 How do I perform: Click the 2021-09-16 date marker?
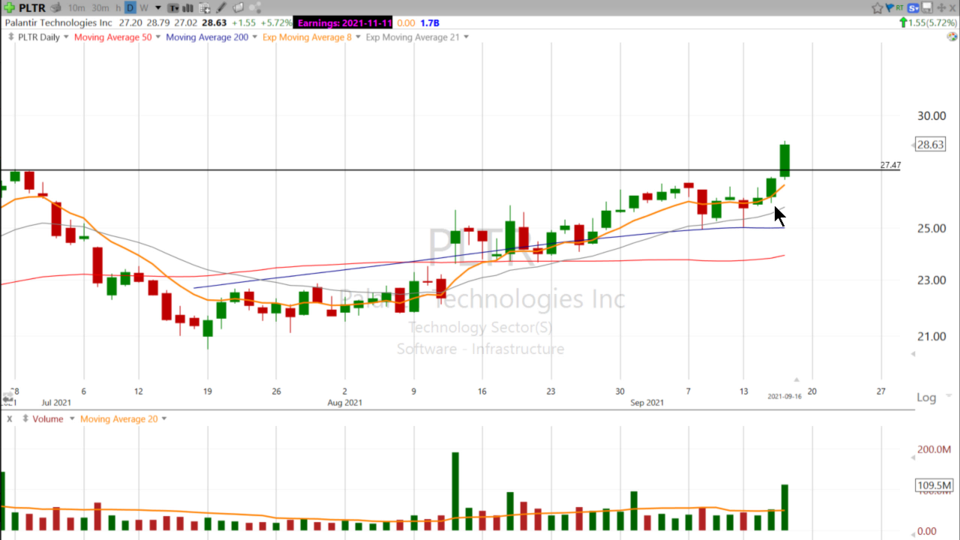pyautogui.click(x=784, y=397)
